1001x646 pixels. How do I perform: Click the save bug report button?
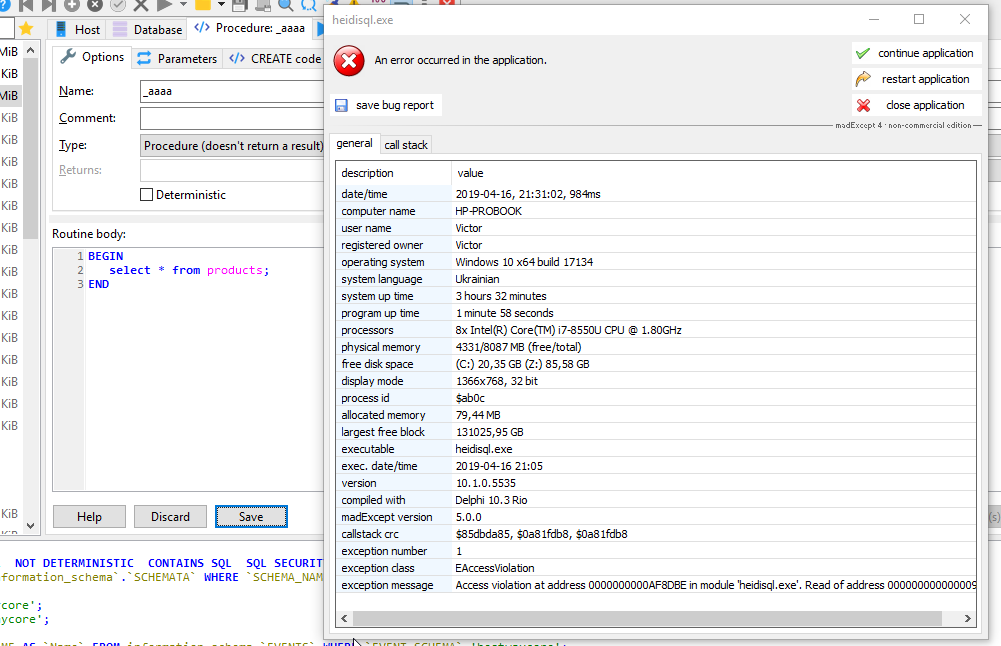pos(388,104)
